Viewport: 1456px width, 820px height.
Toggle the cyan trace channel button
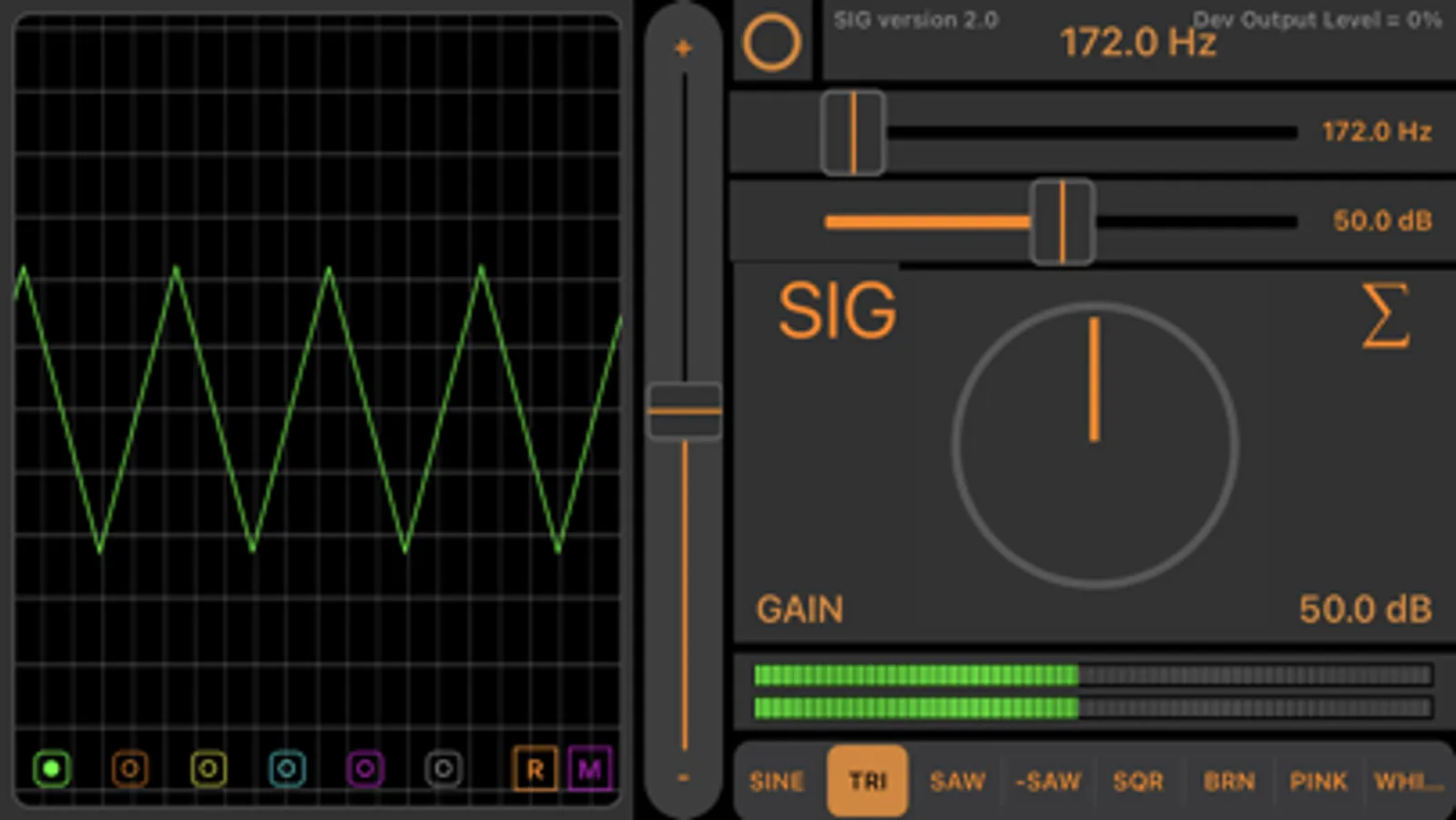point(287,769)
